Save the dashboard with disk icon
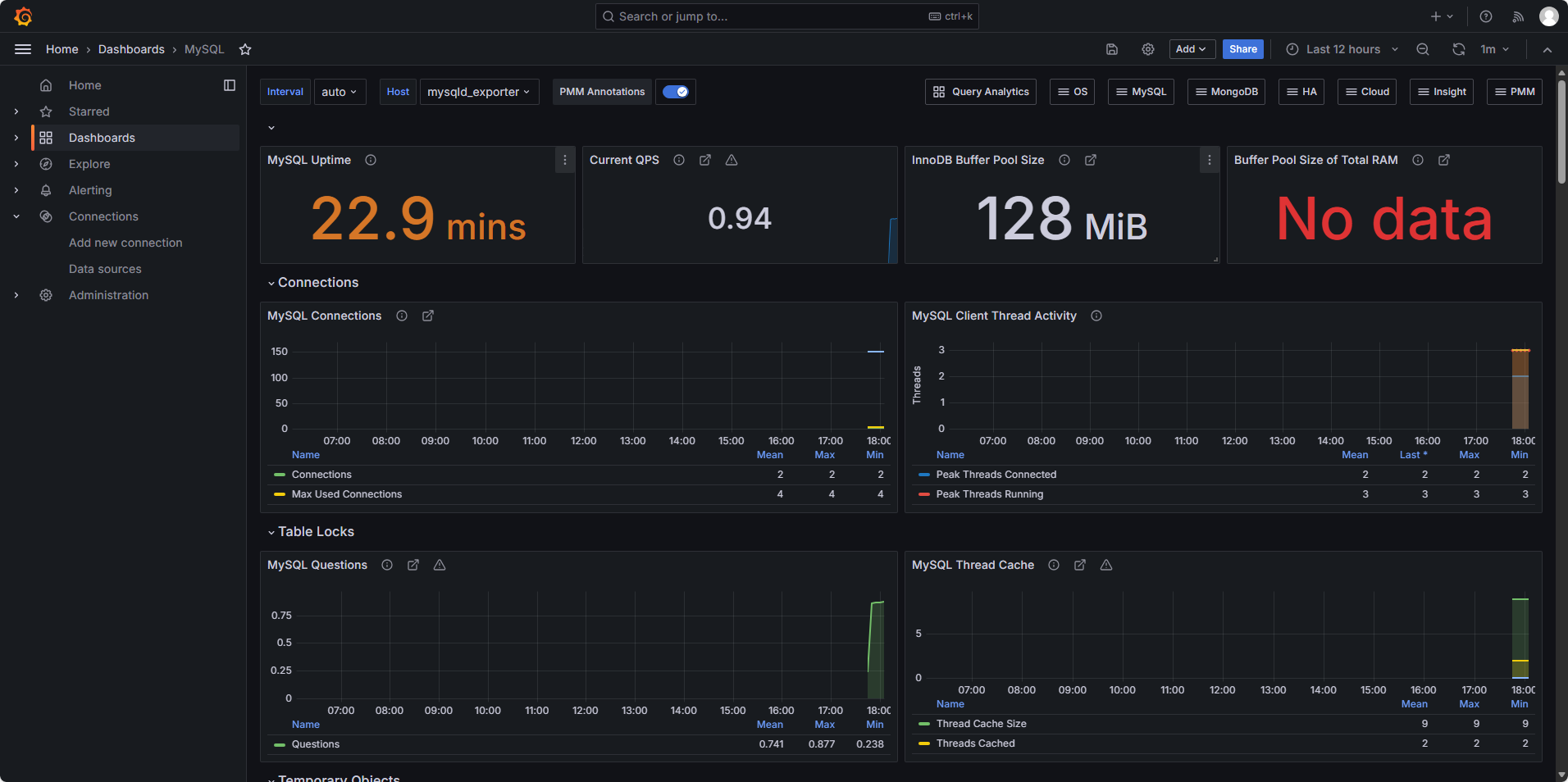 pyautogui.click(x=1112, y=49)
